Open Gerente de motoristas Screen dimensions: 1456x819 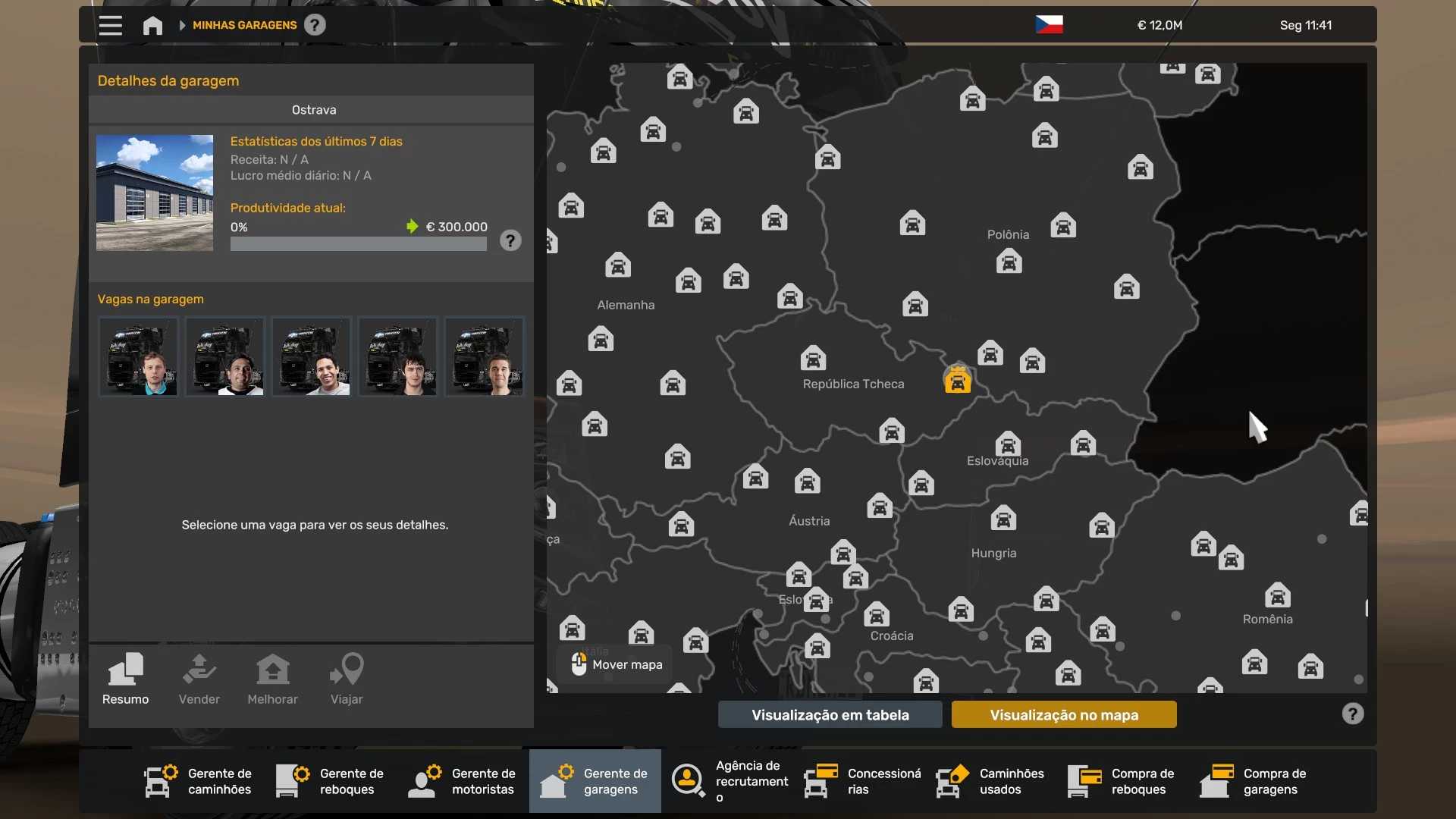[463, 781]
